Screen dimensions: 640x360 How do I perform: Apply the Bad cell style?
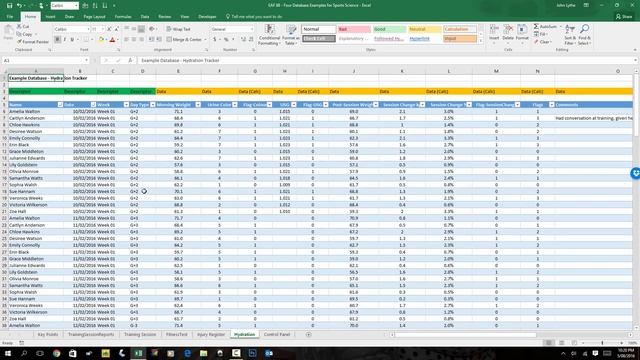(x=354, y=29)
